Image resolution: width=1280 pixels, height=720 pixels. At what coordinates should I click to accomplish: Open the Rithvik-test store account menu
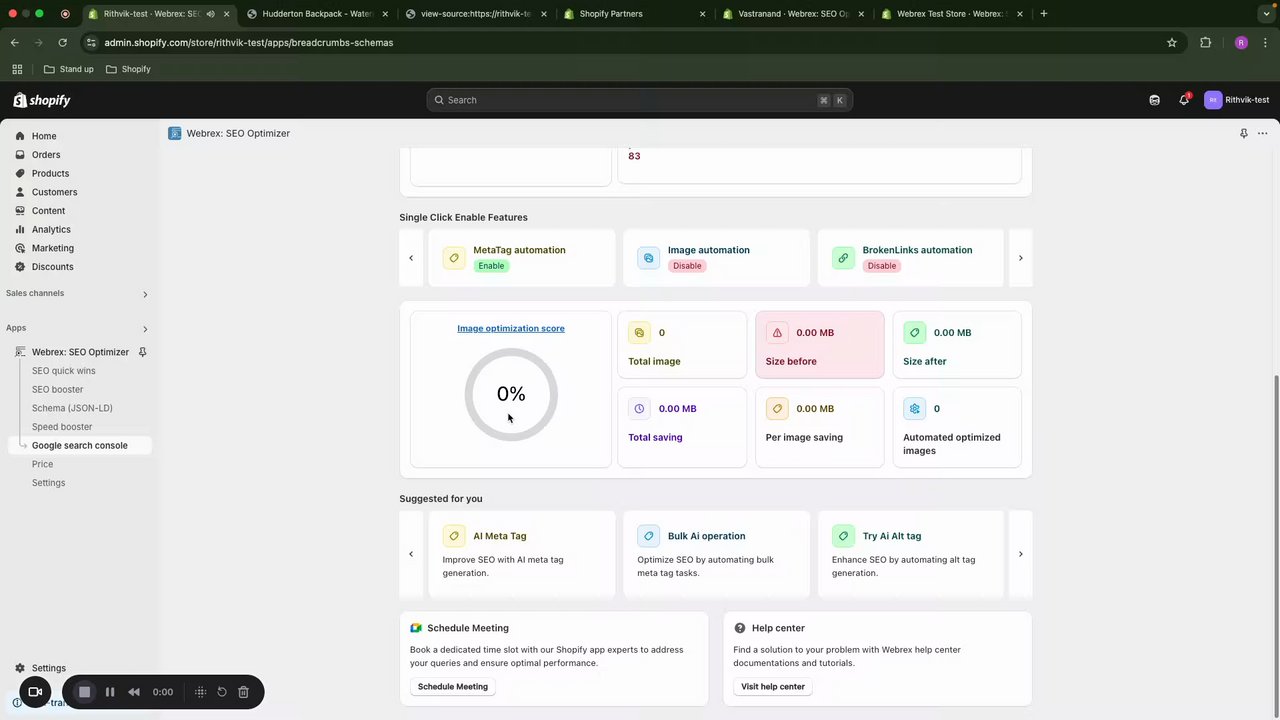point(1237,100)
